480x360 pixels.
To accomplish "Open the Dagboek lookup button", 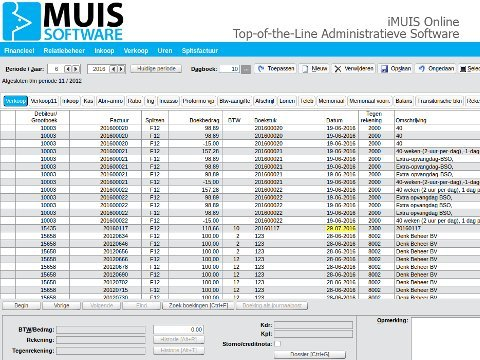I will [246, 69].
